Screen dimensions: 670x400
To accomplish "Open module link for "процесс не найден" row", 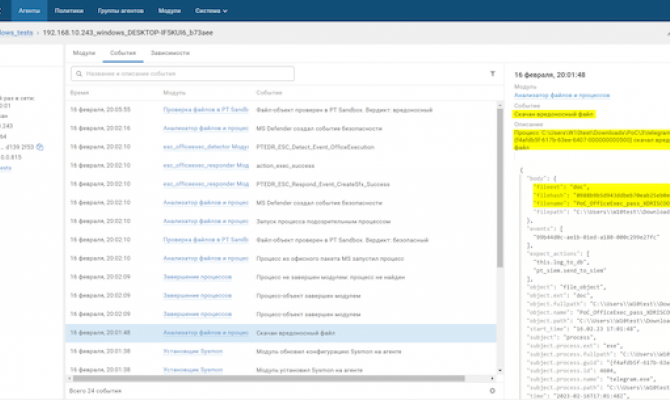I will coord(197,277).
